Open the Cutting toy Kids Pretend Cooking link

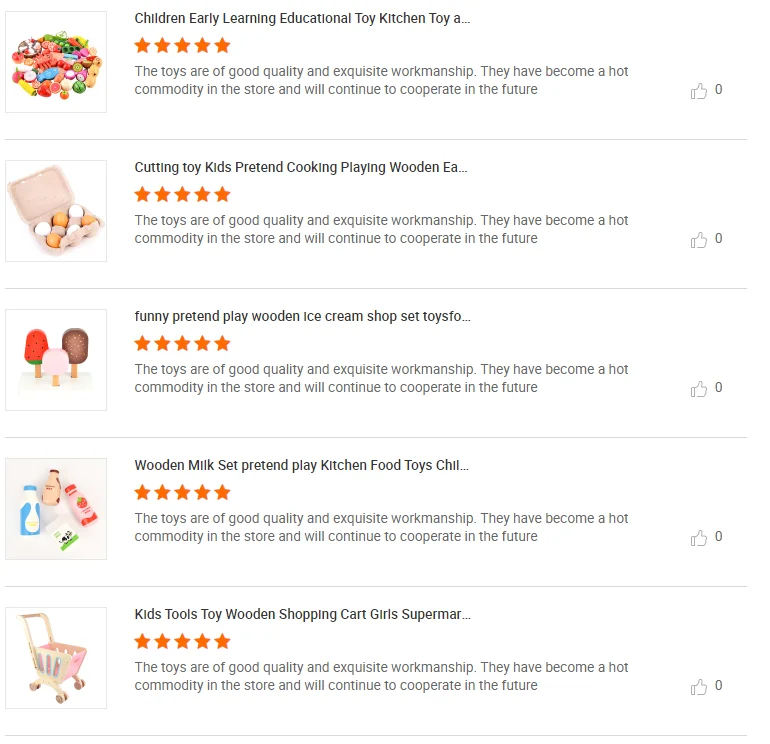pyautogui.click(x=301, y=167)
